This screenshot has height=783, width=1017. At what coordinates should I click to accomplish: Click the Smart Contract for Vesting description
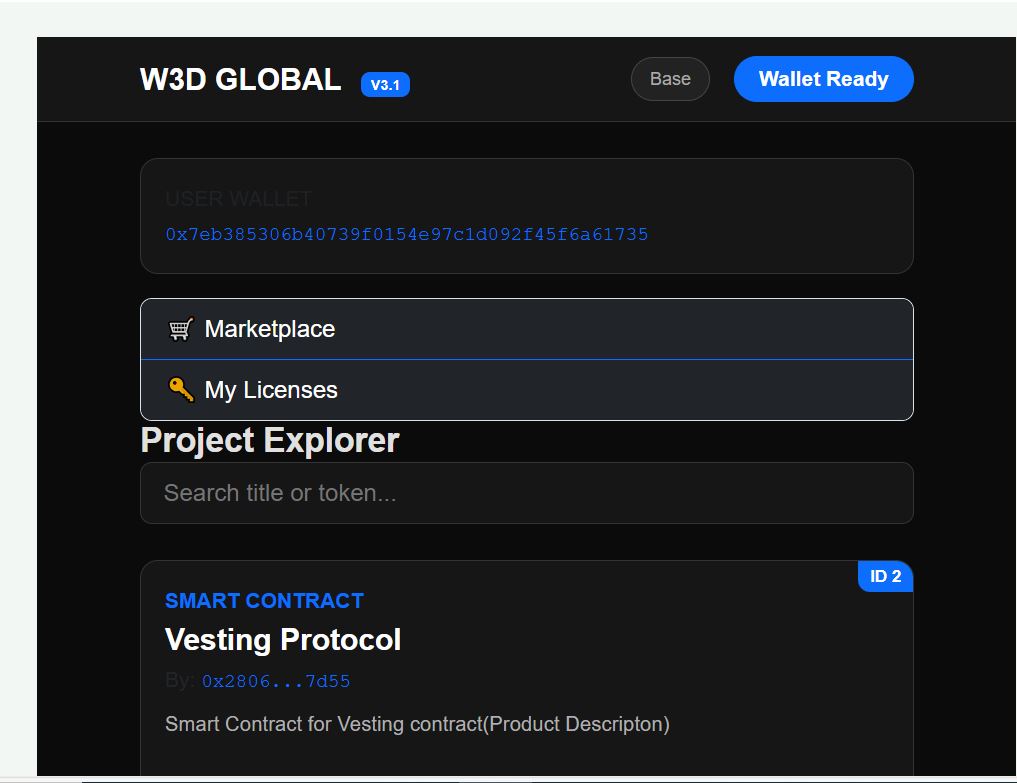click(417, 724)
